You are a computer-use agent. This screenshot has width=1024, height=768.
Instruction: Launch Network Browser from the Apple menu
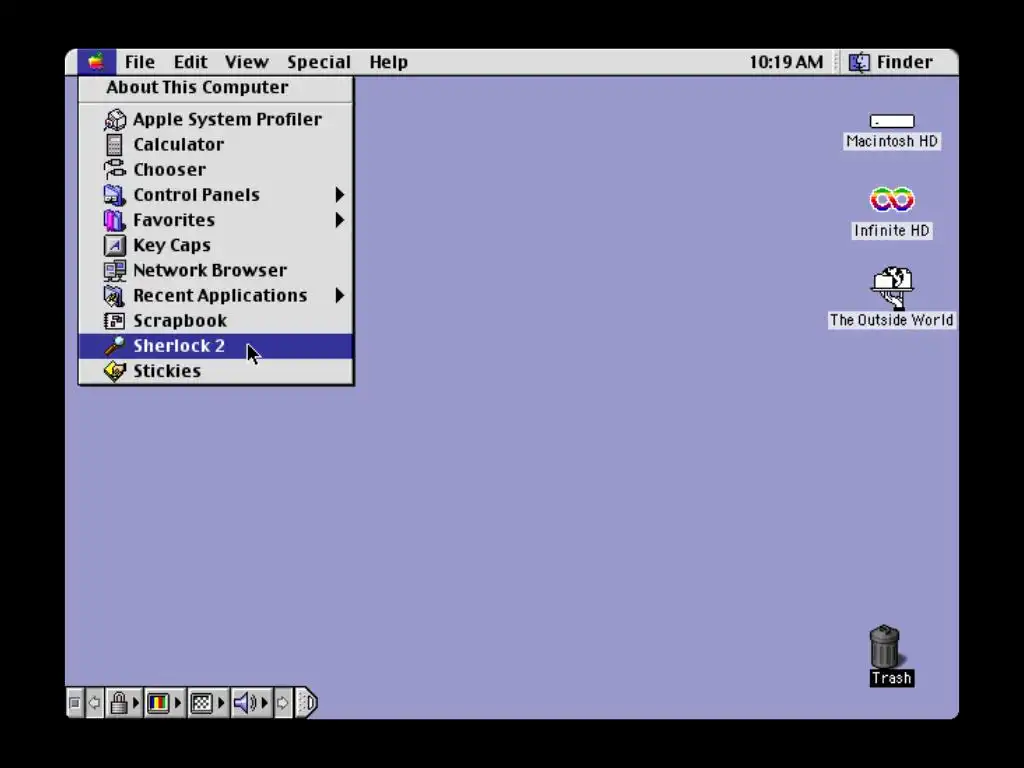(216, 270)
